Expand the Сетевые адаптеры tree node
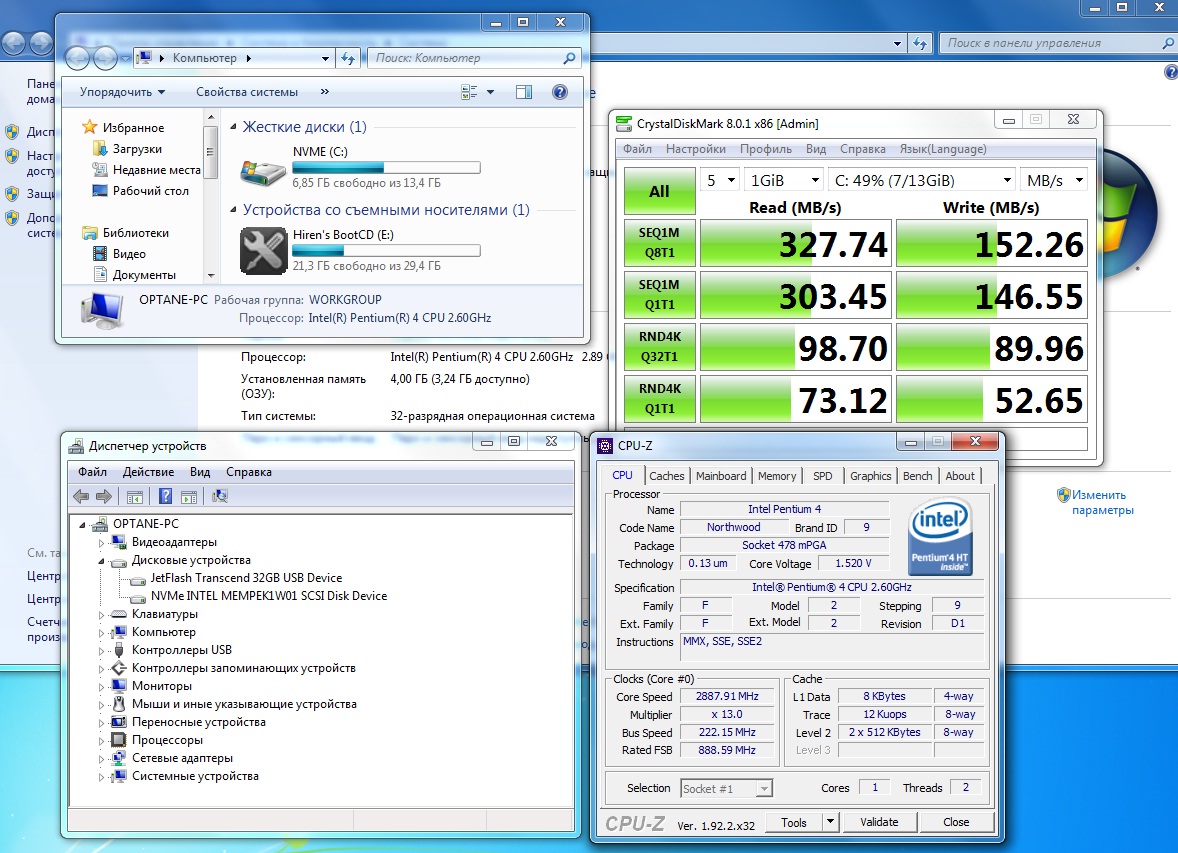The image size is (1178, 853). [x=101, y=759]
